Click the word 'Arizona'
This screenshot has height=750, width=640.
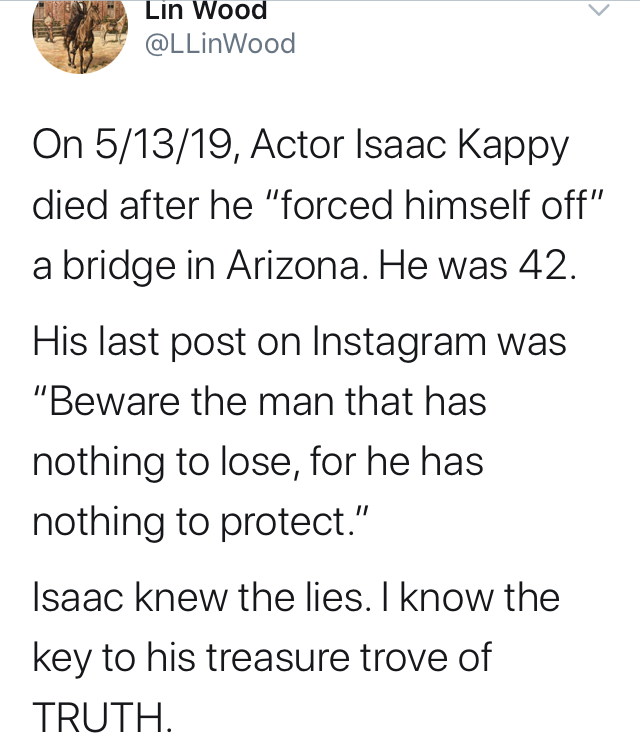294,266
